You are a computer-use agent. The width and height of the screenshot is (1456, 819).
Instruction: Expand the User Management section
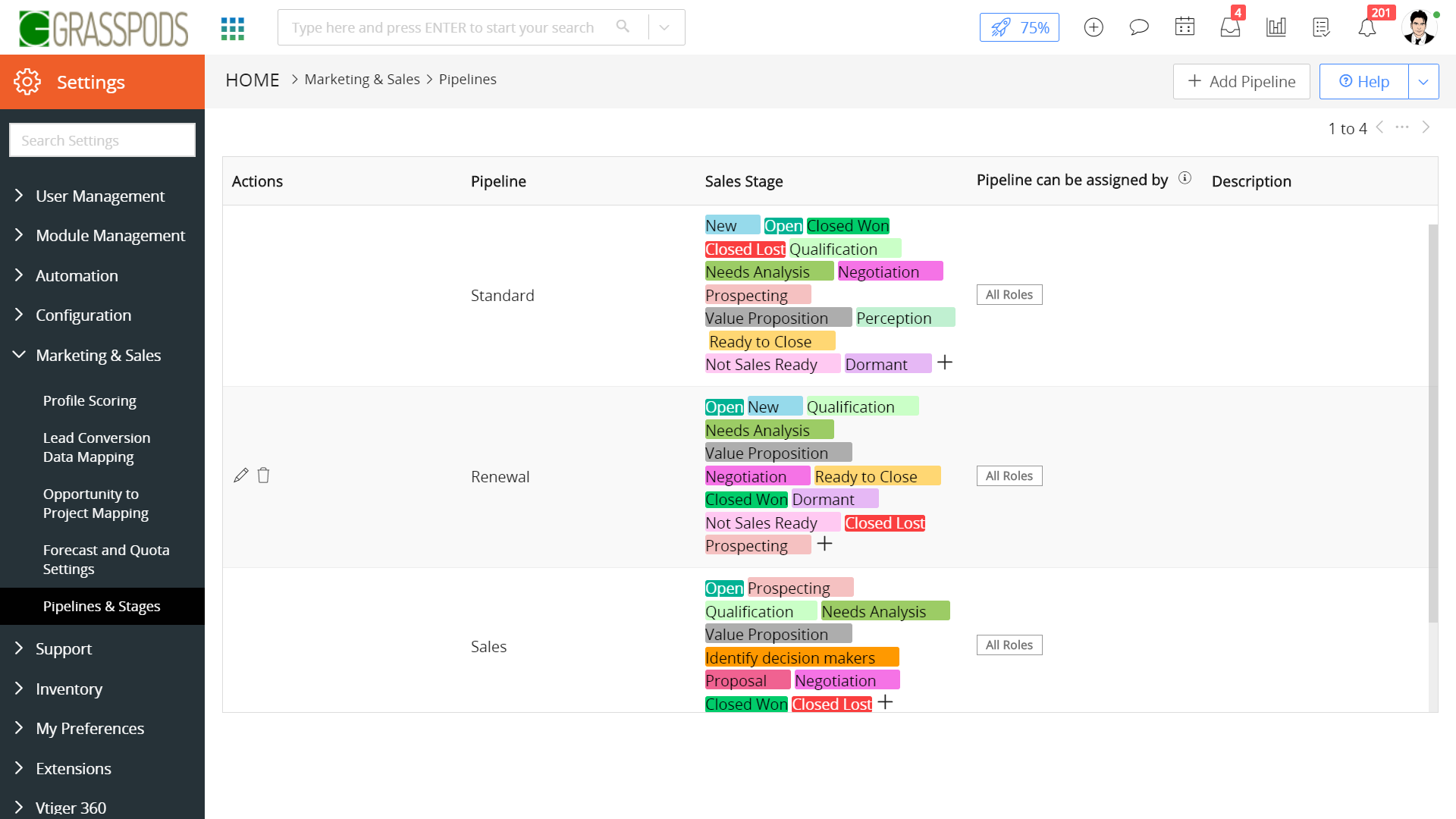point(100,196)
